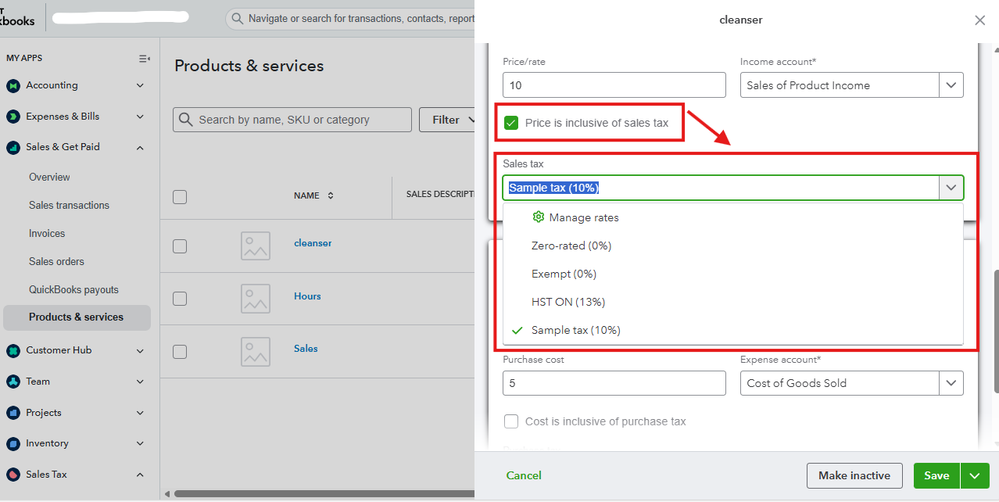
Task: Click the Sales & Get Paid icon
Action: 13,147
